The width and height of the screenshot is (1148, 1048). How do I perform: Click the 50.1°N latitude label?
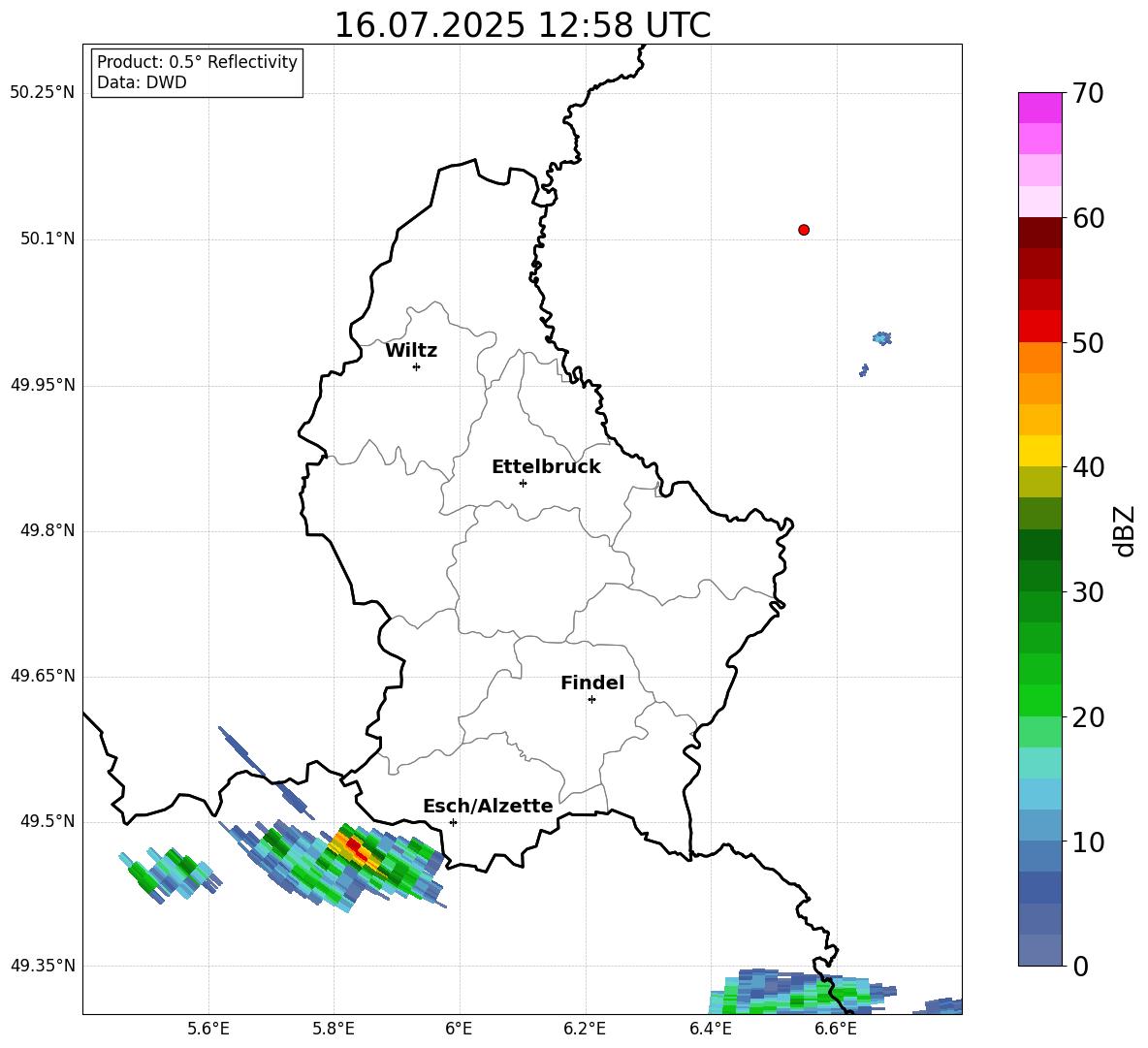[48, 238]
